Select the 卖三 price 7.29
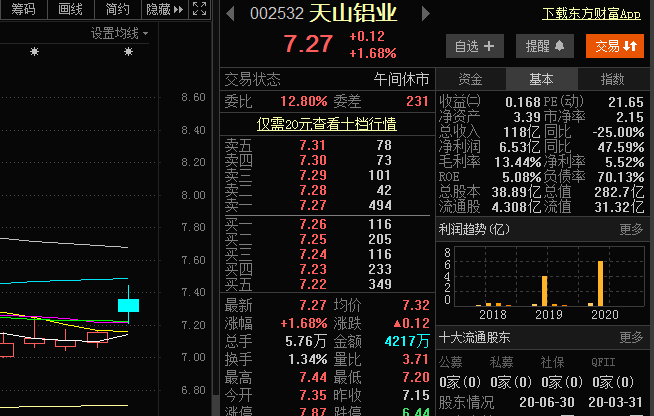The image size is (654, 416). (x=312, y=175)
